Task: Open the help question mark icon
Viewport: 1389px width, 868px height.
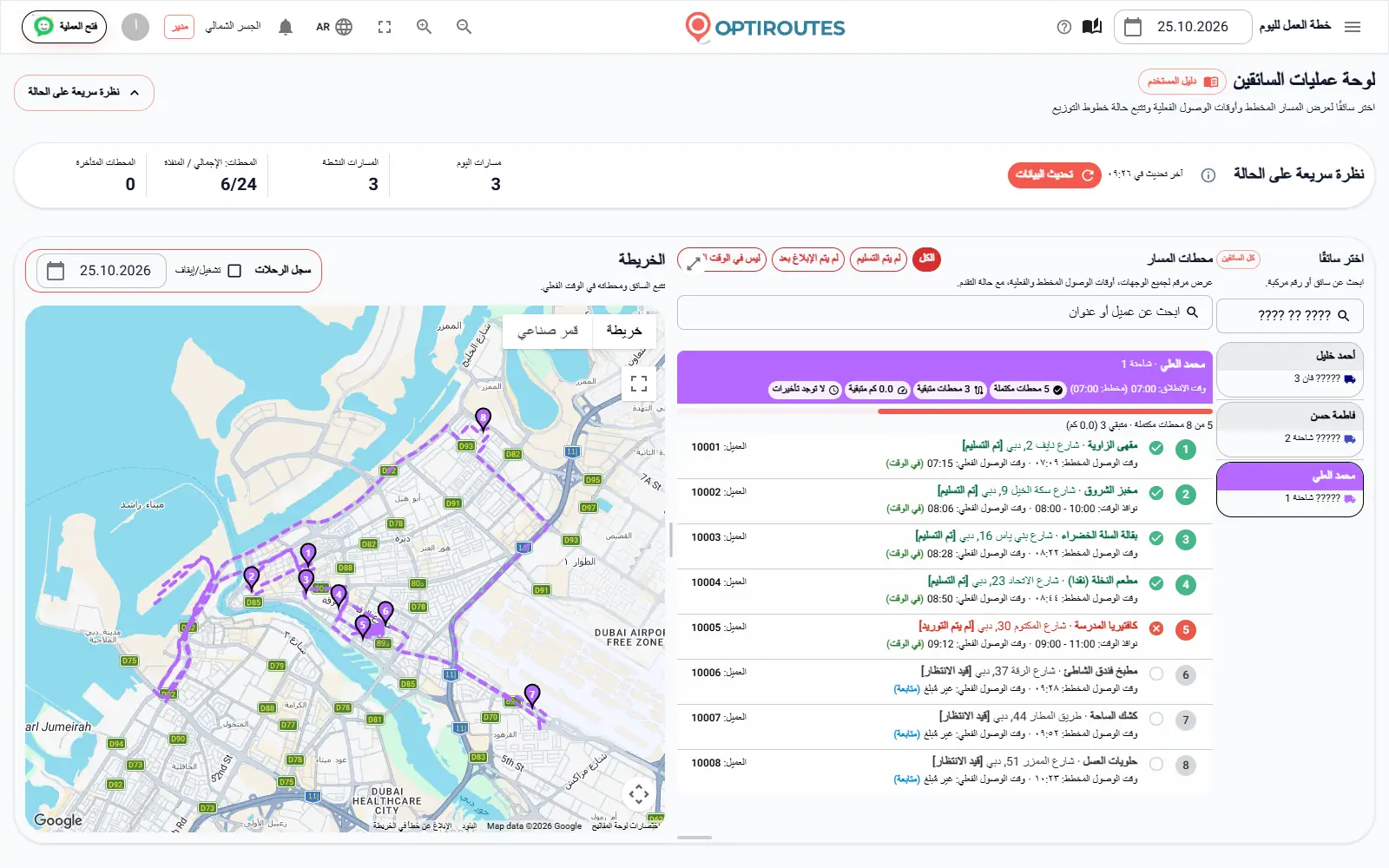Action: (x=1064, y=27)
